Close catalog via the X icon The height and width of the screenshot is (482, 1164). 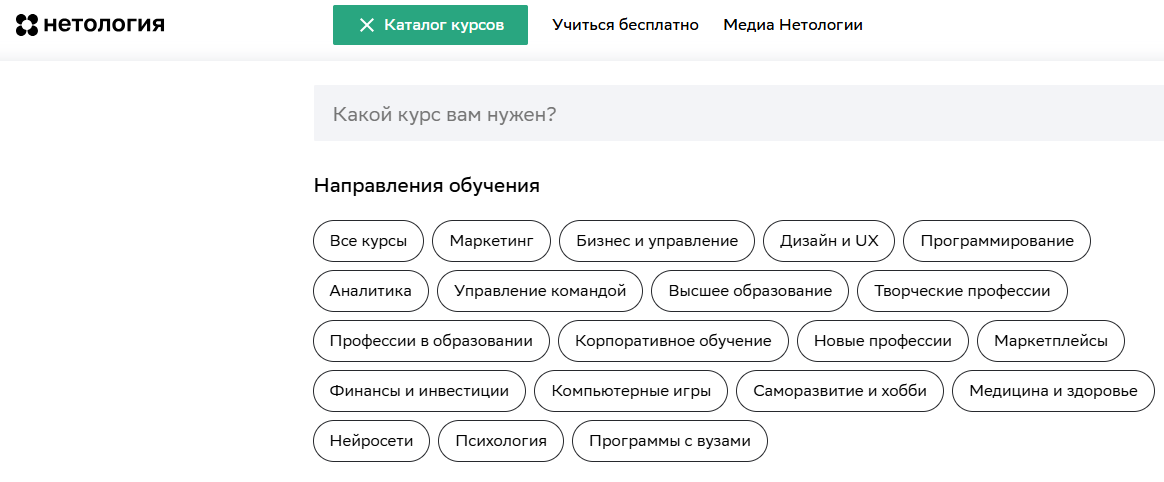click(367, 25)
